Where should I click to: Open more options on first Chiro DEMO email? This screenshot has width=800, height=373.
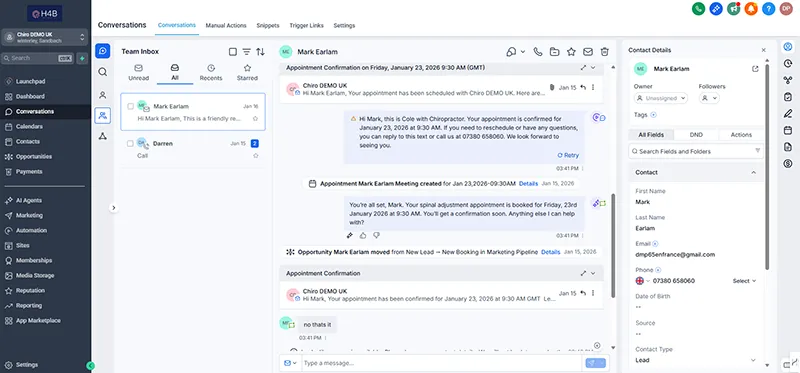[x=593, y=87]
